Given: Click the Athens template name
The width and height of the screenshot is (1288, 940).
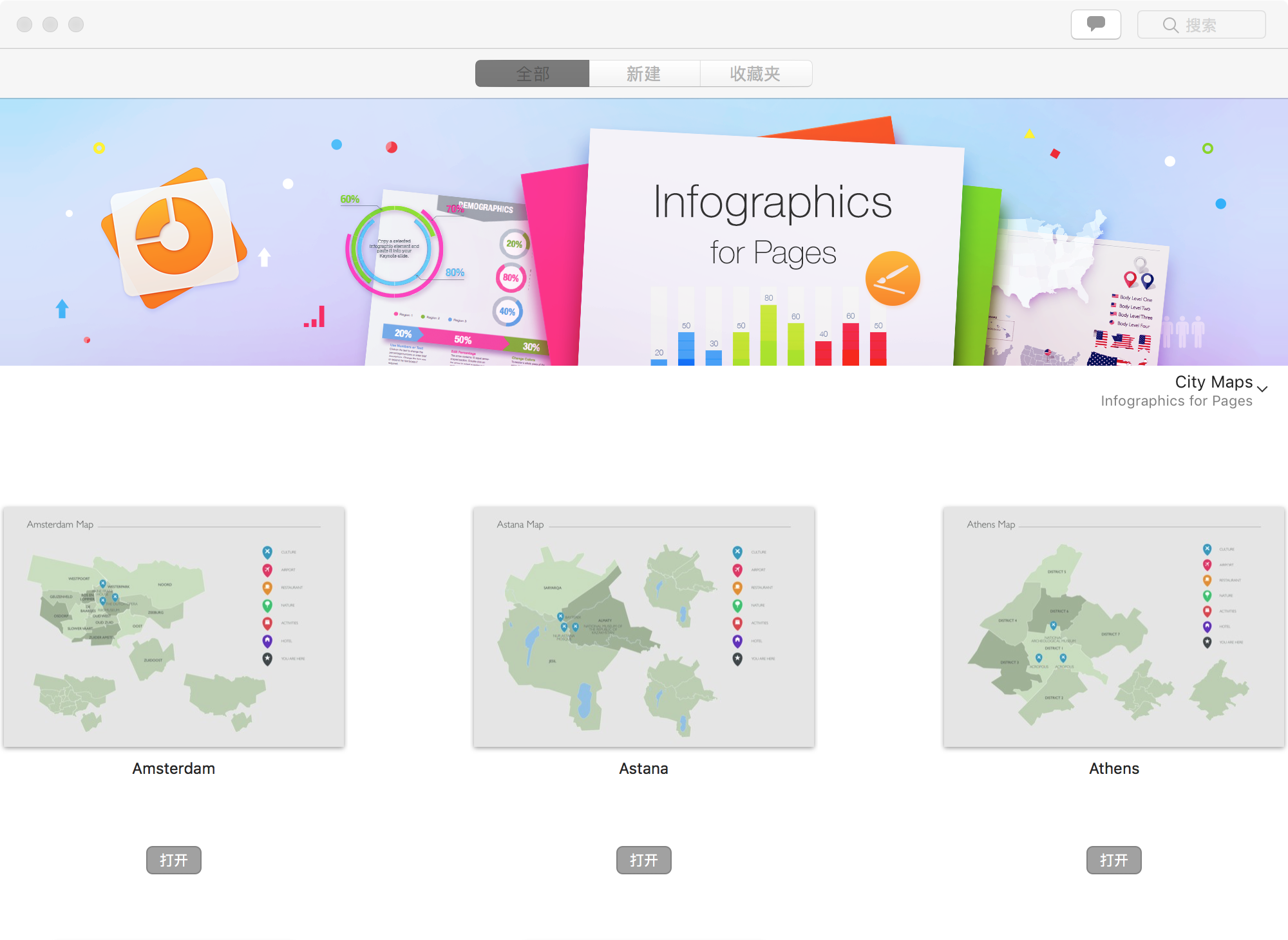Looking at the screenshot, I should pos(1114,769).
